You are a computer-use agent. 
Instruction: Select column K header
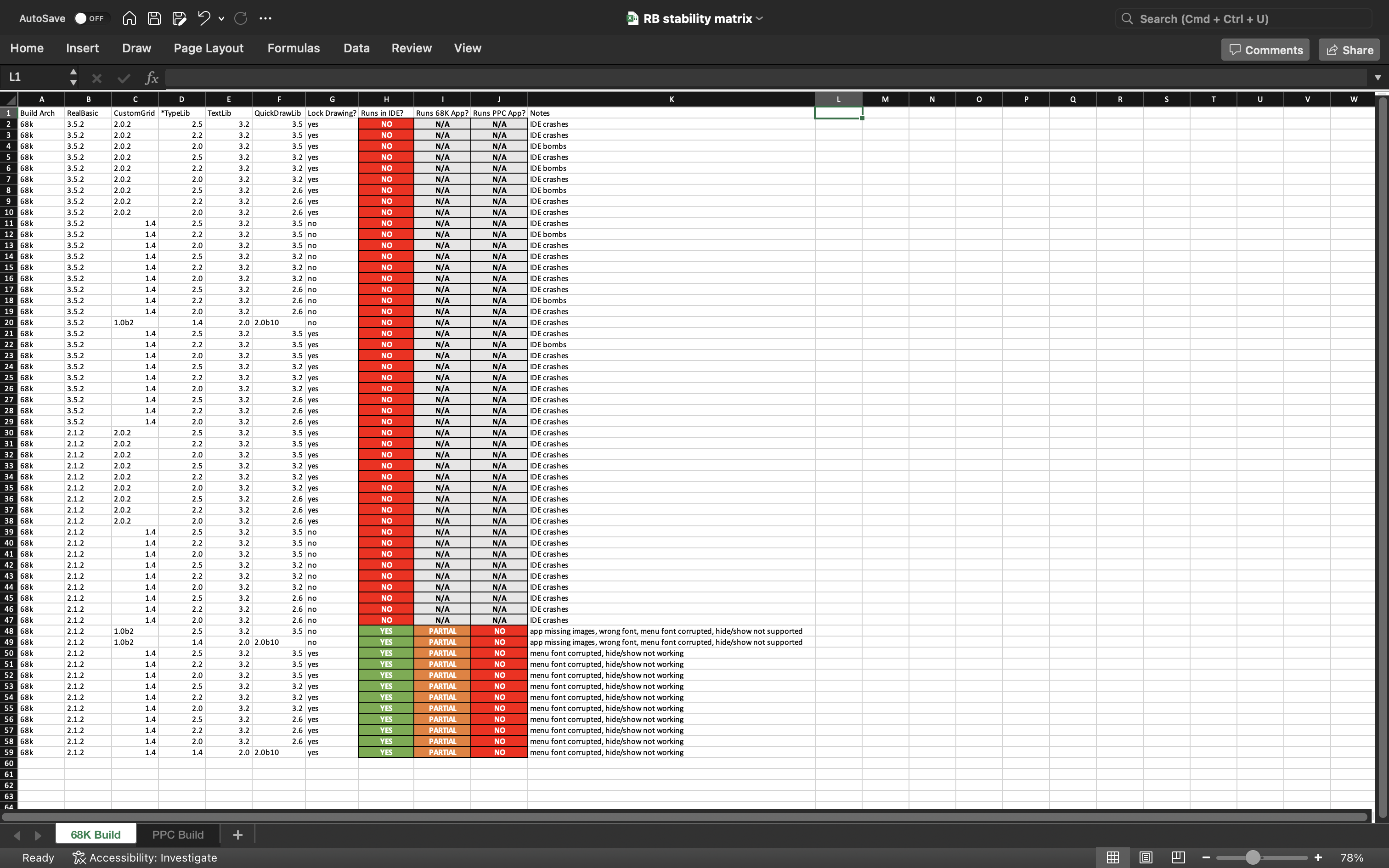(671, 99)
